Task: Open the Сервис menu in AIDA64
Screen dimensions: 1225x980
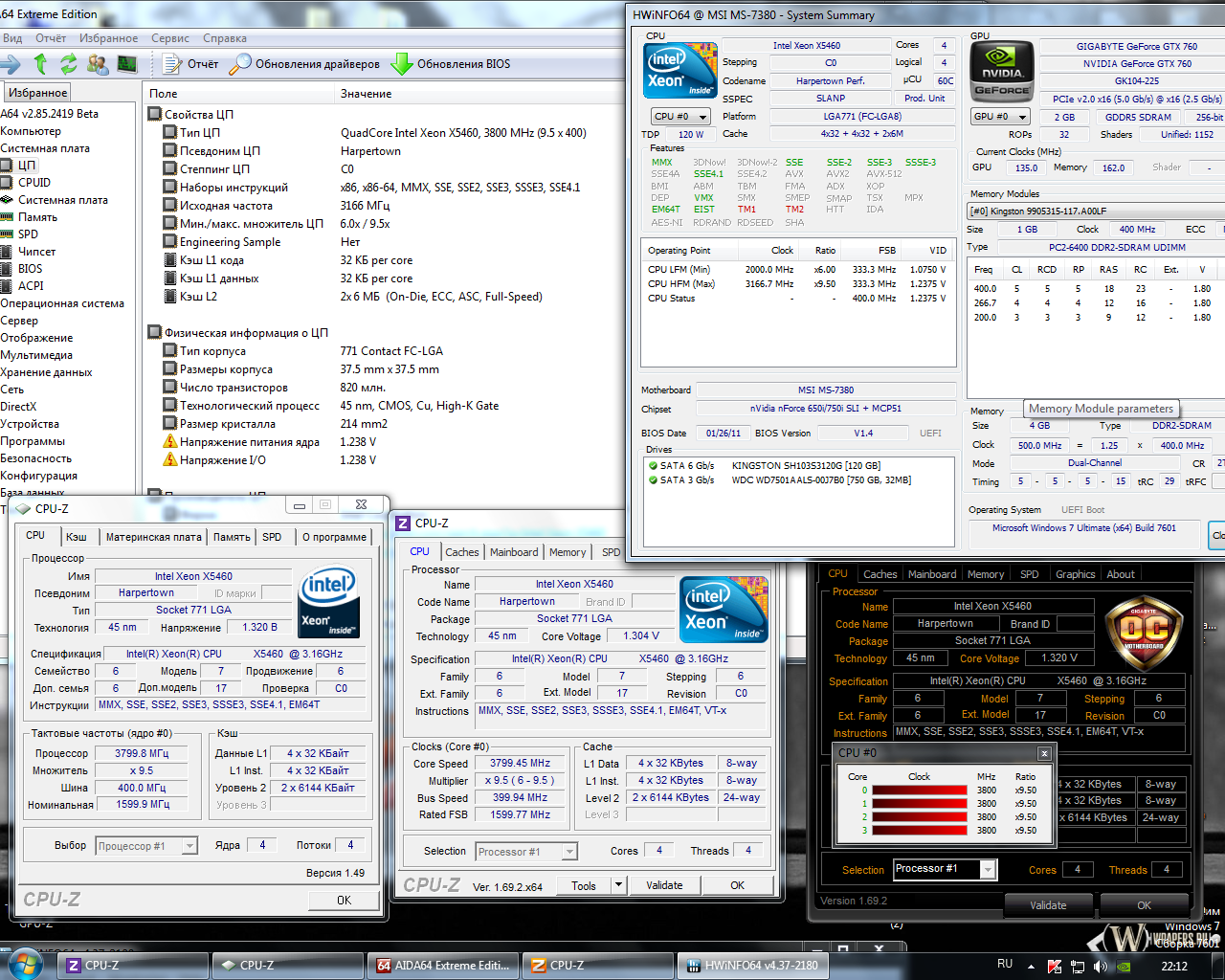Action: pos(170,38)
